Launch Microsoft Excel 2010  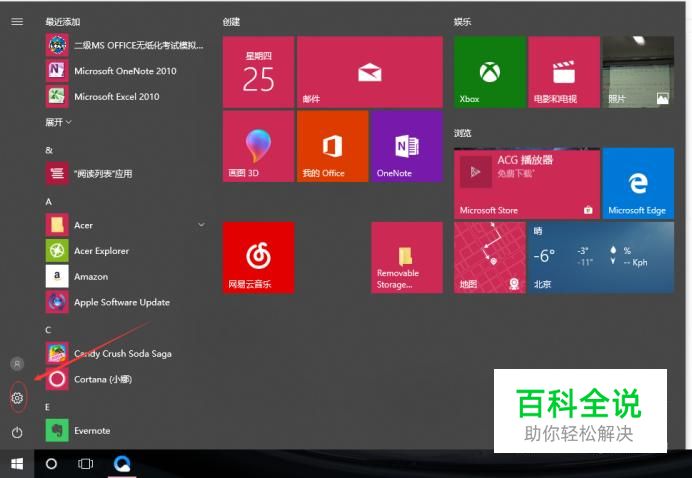[125, 96]
